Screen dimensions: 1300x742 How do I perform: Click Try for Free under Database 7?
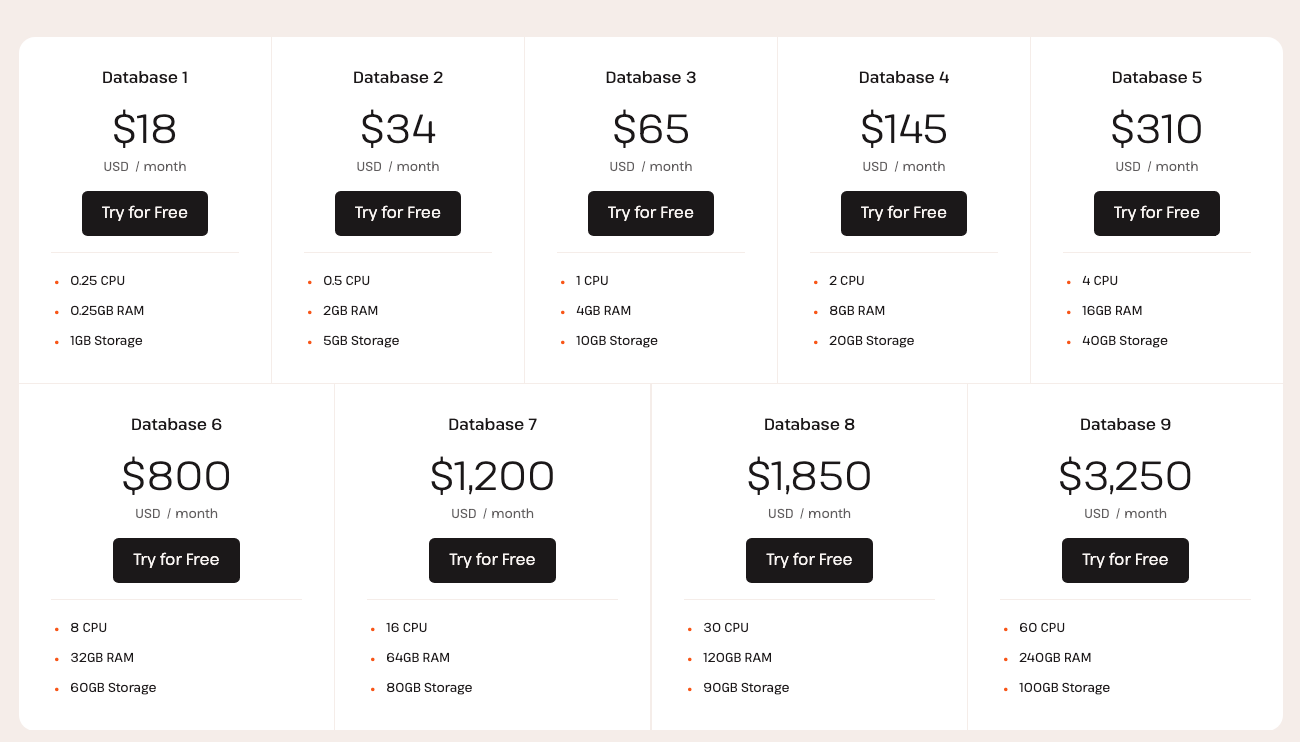click(492, 560)
